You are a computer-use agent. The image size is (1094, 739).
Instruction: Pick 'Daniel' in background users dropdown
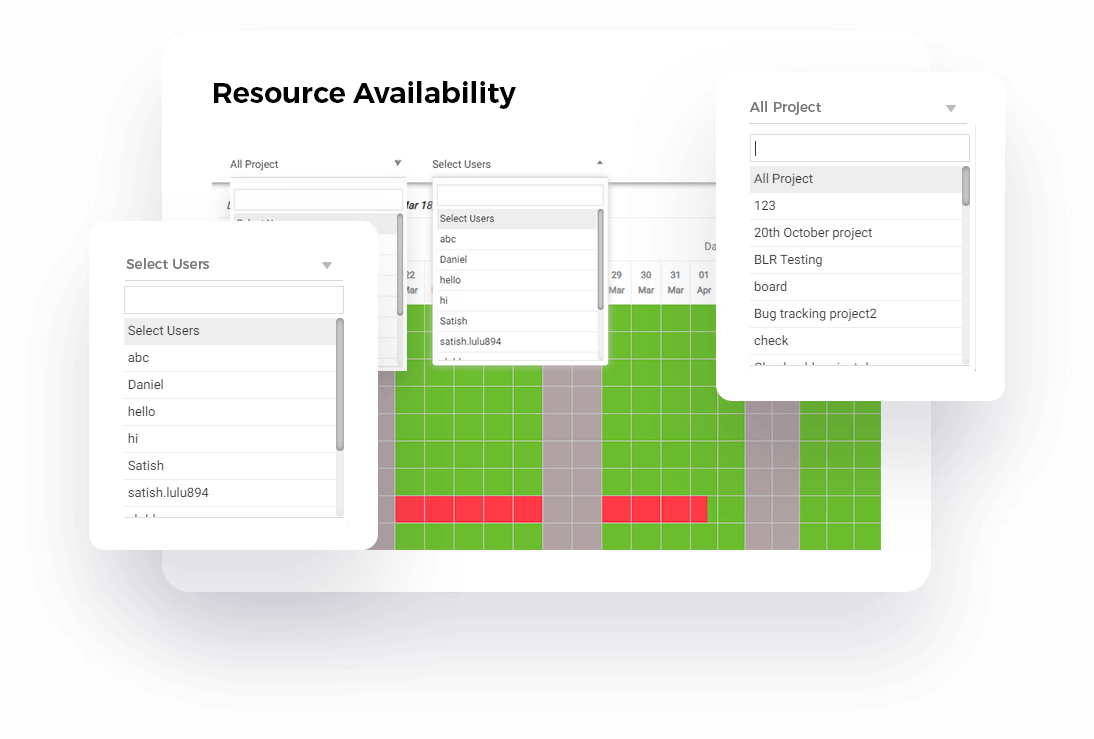coord(517,260)
